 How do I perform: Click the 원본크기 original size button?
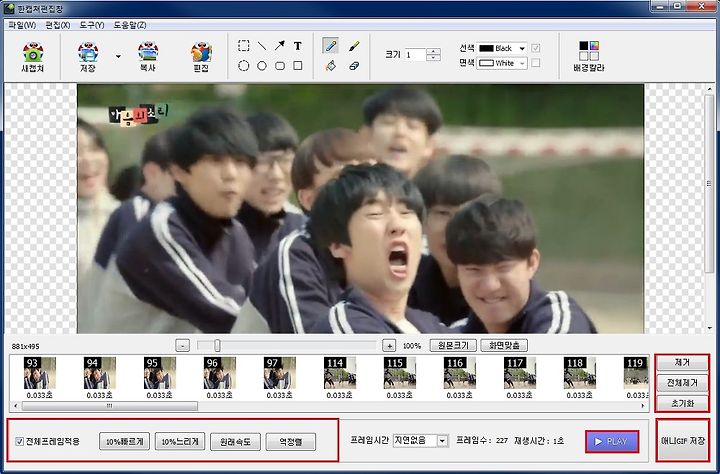pyautogui.click(x=453, y=345)
